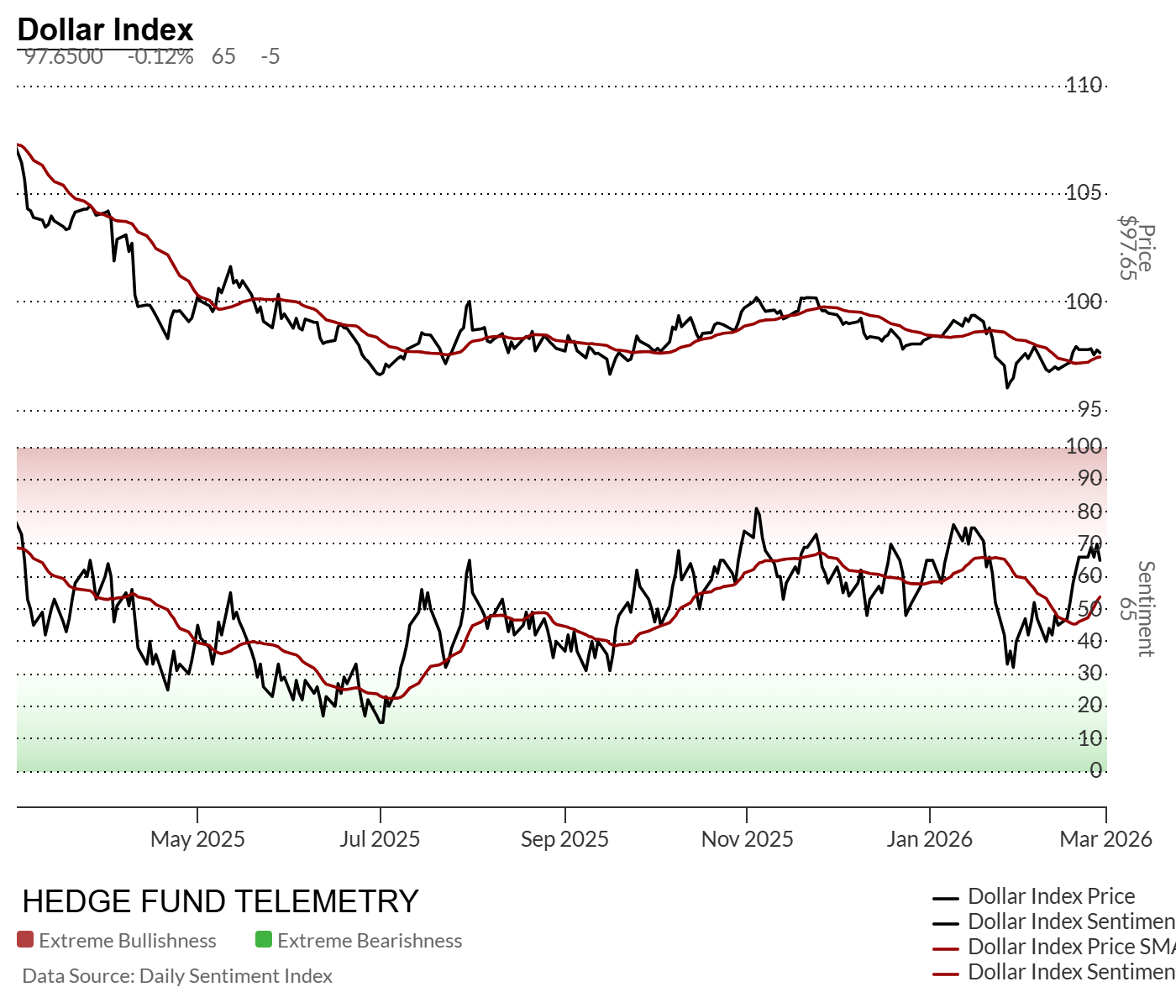Click the HEDGE FUND TELEMETRY logo text
The width and height of the screenshot is (1176, 1008).
pos(220,901)
